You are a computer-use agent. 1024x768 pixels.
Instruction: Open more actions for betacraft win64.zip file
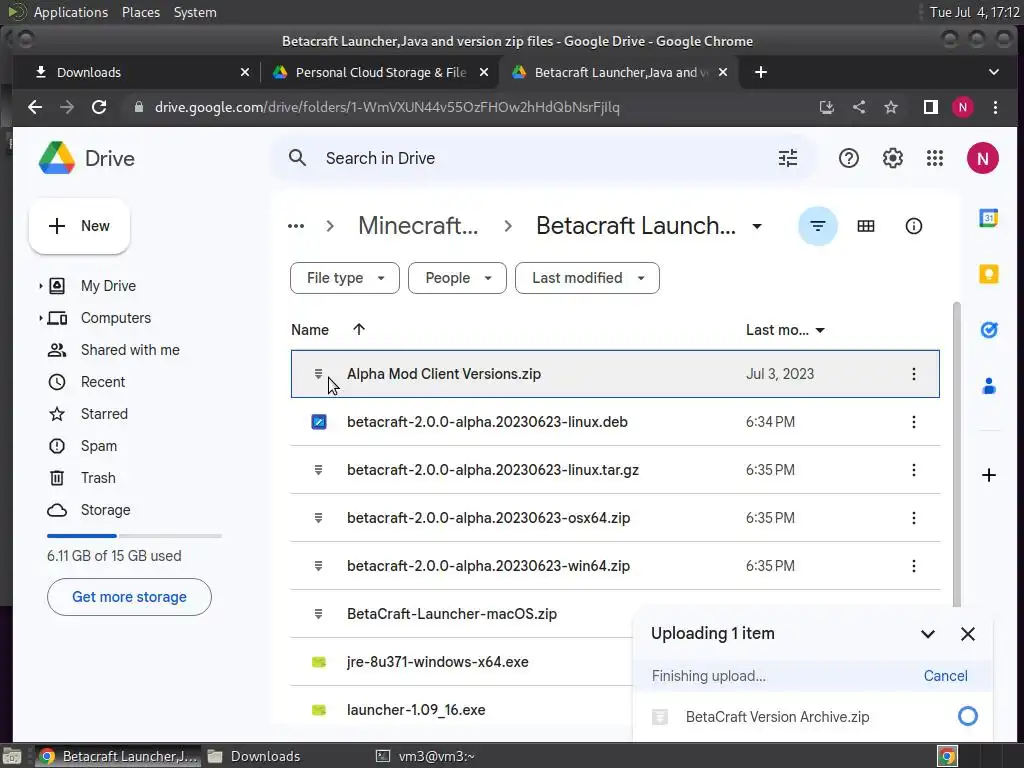913,566
